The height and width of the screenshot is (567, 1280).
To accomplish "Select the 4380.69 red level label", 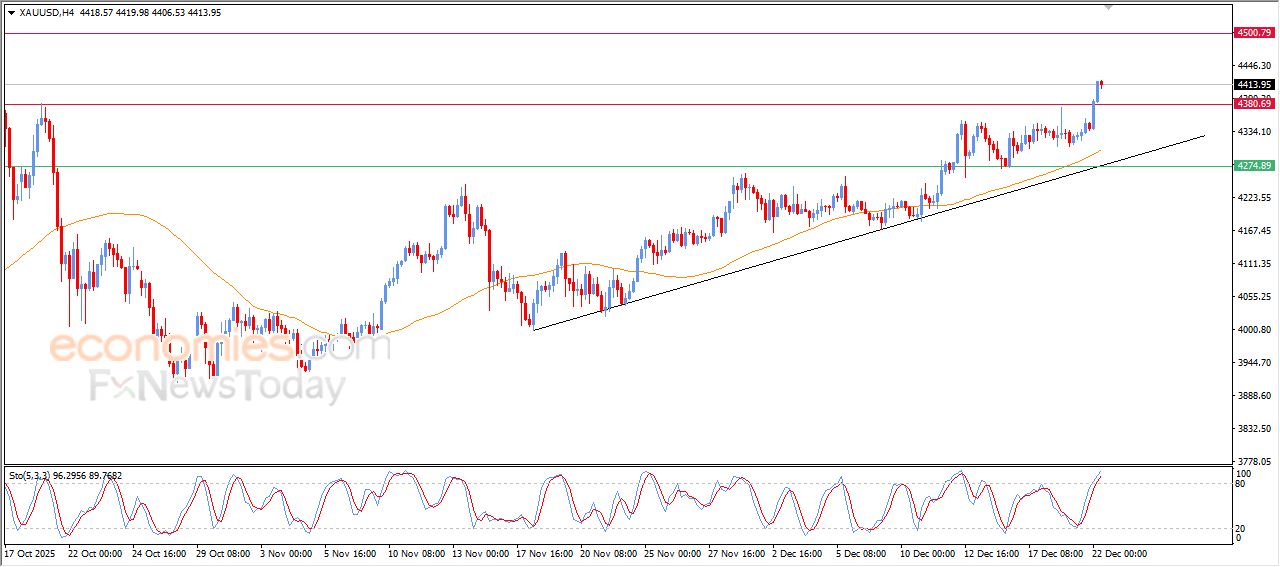I will pyautogui.click(x=1253, y=104).
